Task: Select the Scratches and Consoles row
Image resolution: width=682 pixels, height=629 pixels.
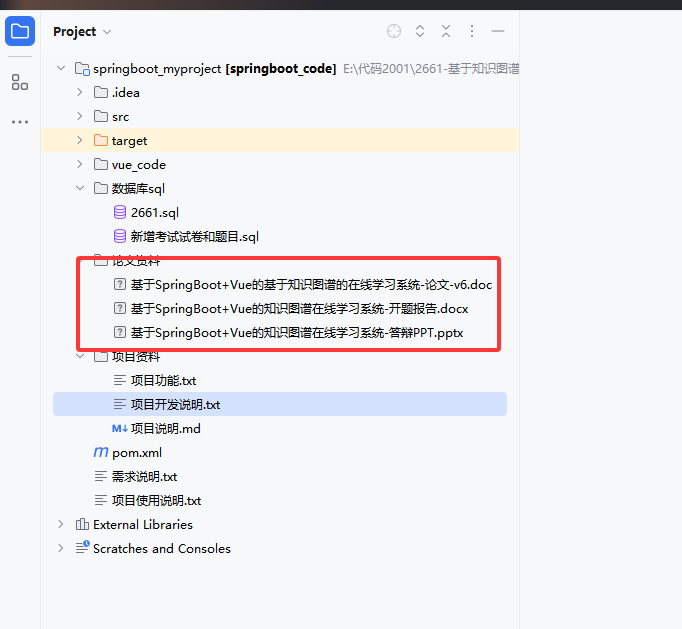Action: coord(280,549)
